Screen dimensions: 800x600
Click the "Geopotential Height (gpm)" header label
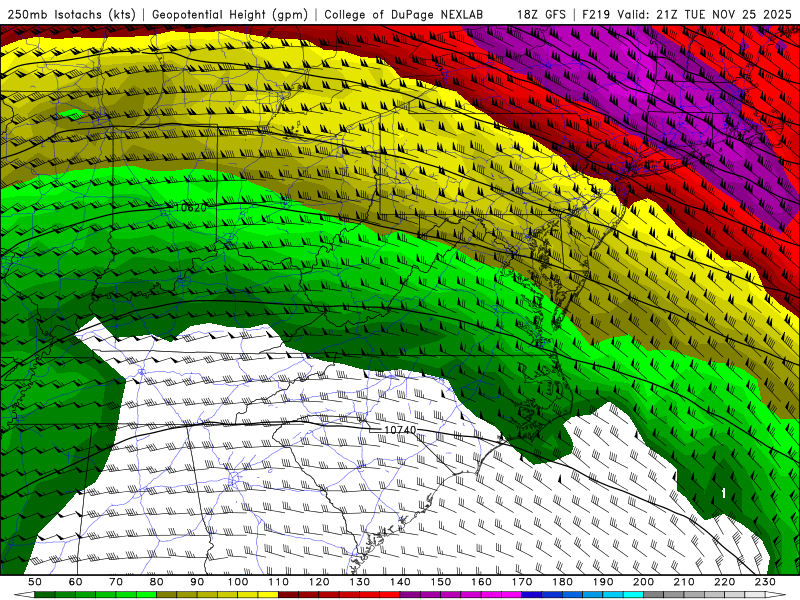click(230, 14)
